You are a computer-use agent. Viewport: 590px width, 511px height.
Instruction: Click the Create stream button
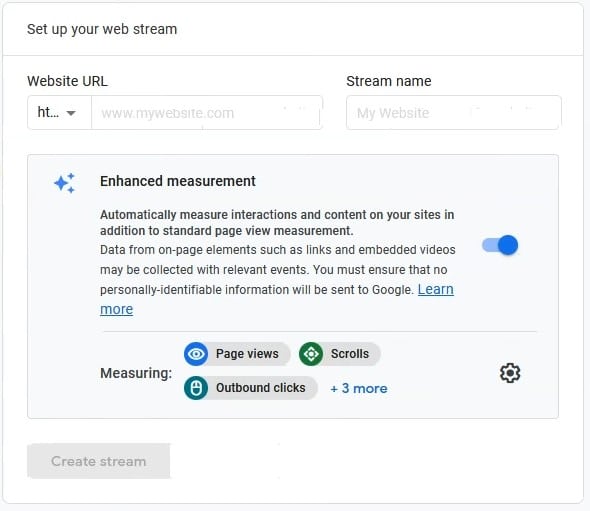click(x=99, y=461)
